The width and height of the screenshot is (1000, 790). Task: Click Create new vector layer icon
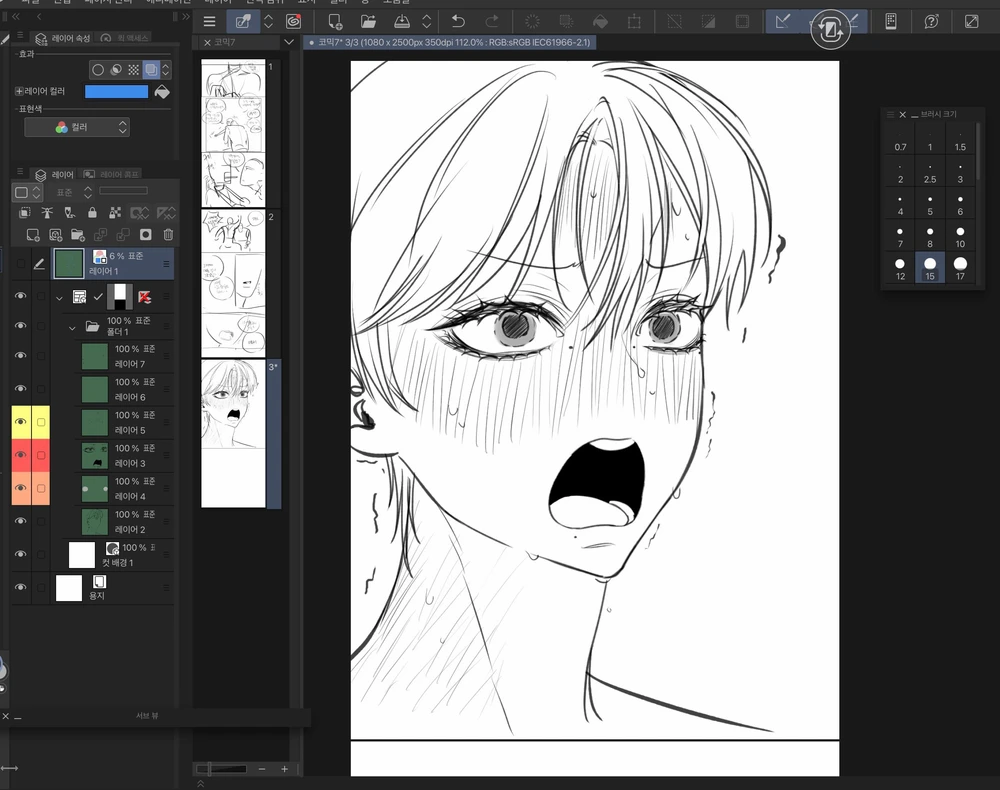click(55, 235)
